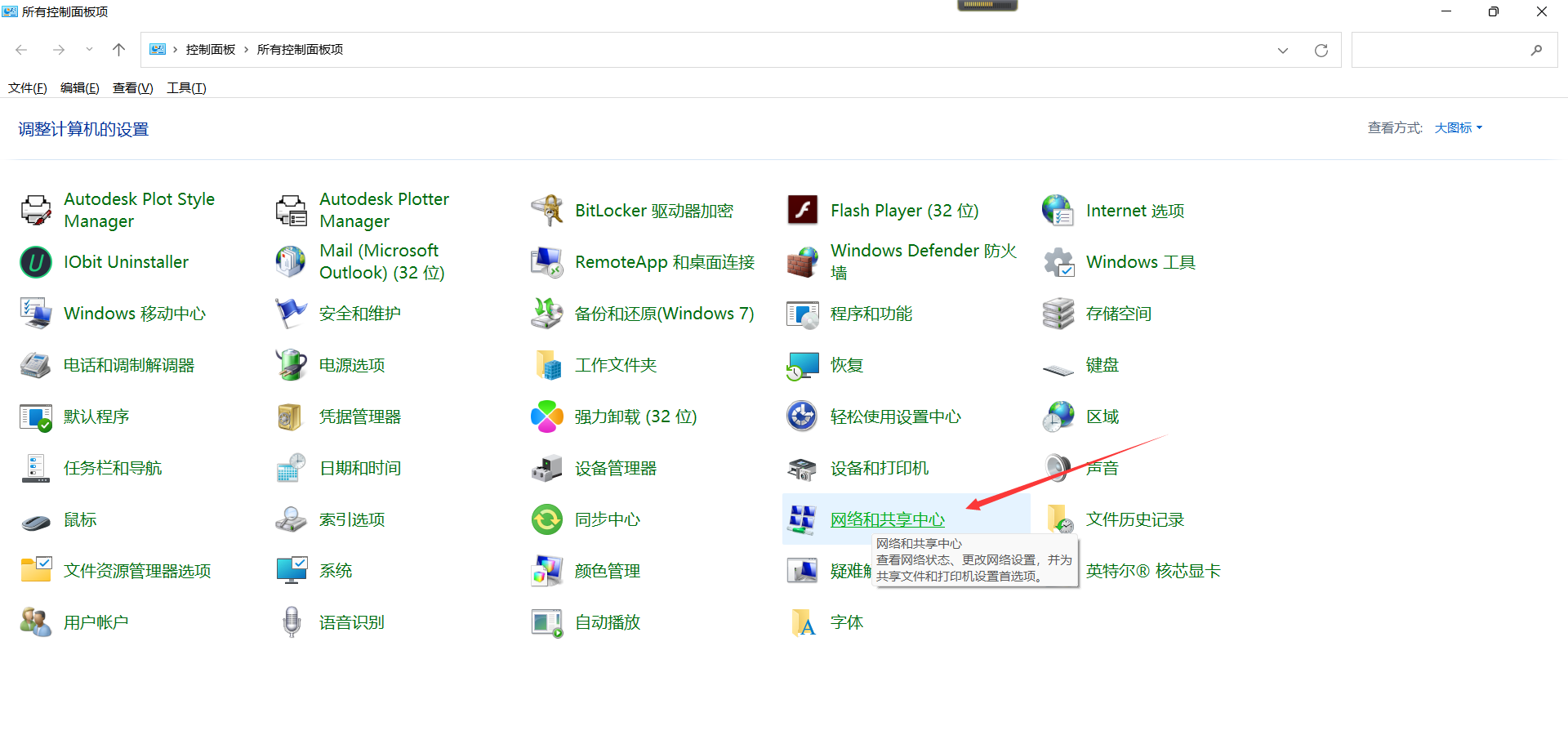Image resolution: width=1568 pixels, height=735 pixels.
Task: Open the 英特尔® 核芯显卡 link
Action: pos(1153,571)
